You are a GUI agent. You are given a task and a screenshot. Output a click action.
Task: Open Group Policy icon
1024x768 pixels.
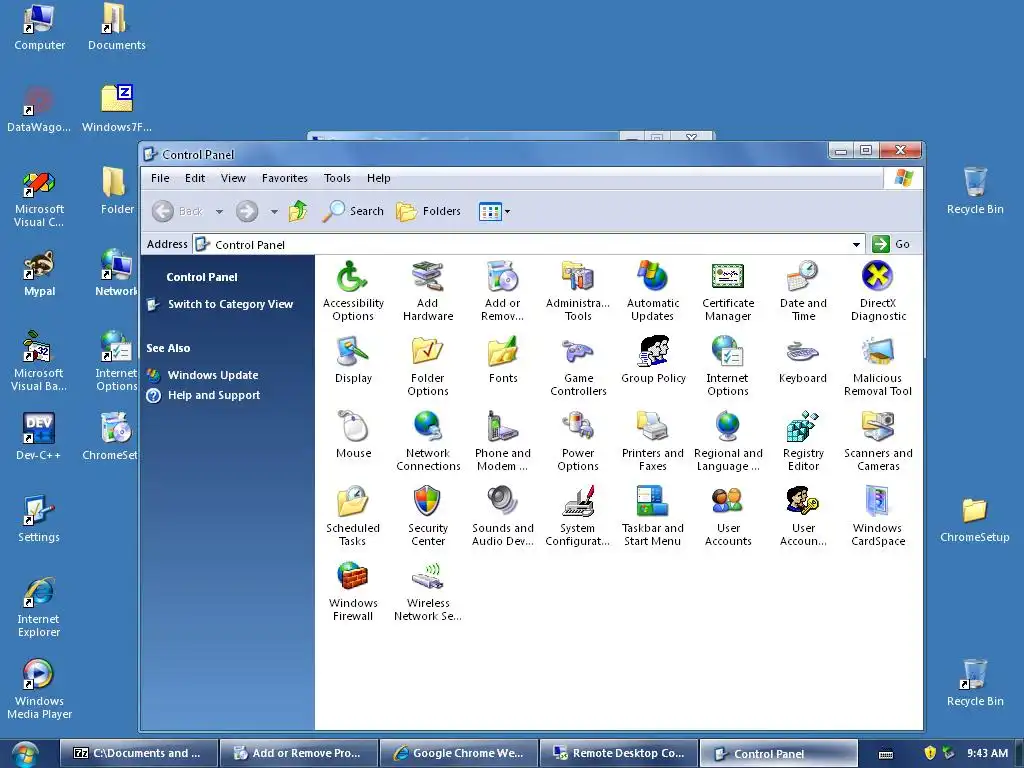click(x=653, y=359)
